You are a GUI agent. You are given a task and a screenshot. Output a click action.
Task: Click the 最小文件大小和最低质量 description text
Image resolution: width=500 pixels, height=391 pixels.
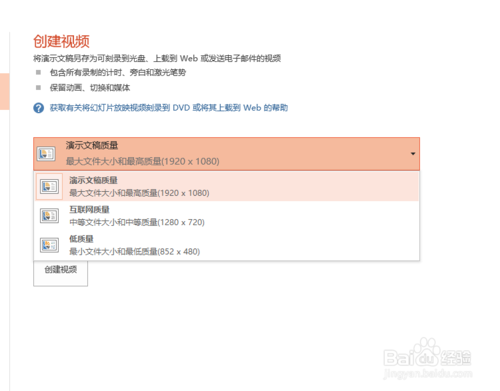point(135,252)
